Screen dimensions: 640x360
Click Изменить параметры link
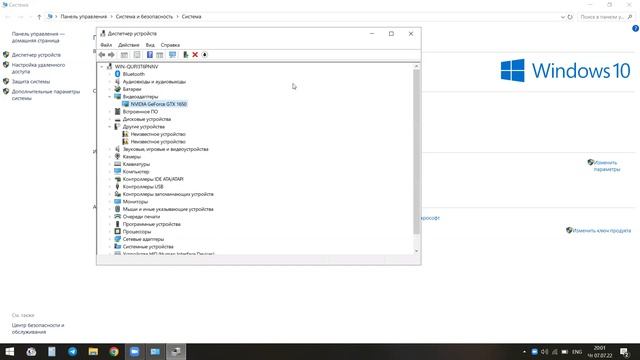point(607,166)
